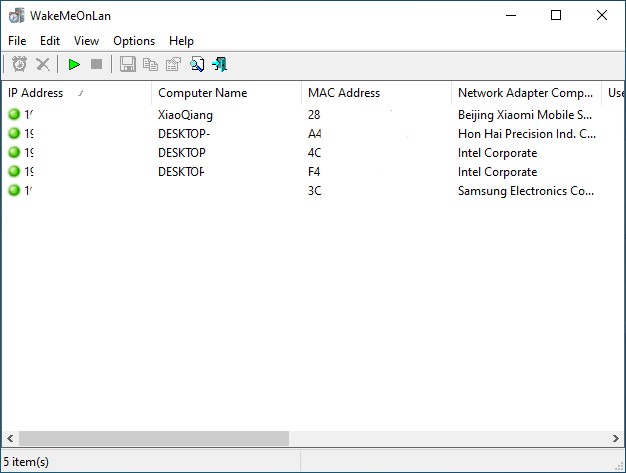Click the green status icon on XiaoQiang row
The width and height of the screenshot is (626, 473).
tap(14, 114)
